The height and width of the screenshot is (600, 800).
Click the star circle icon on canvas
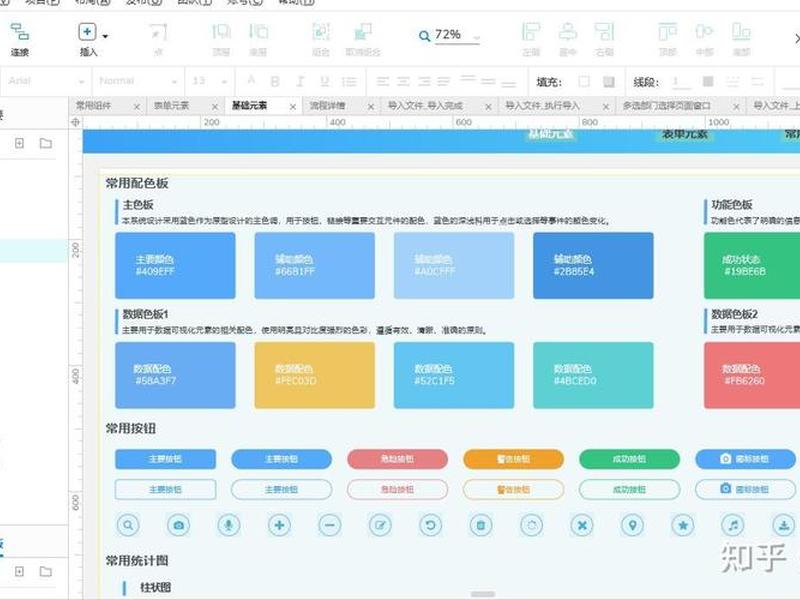(683, 524)
